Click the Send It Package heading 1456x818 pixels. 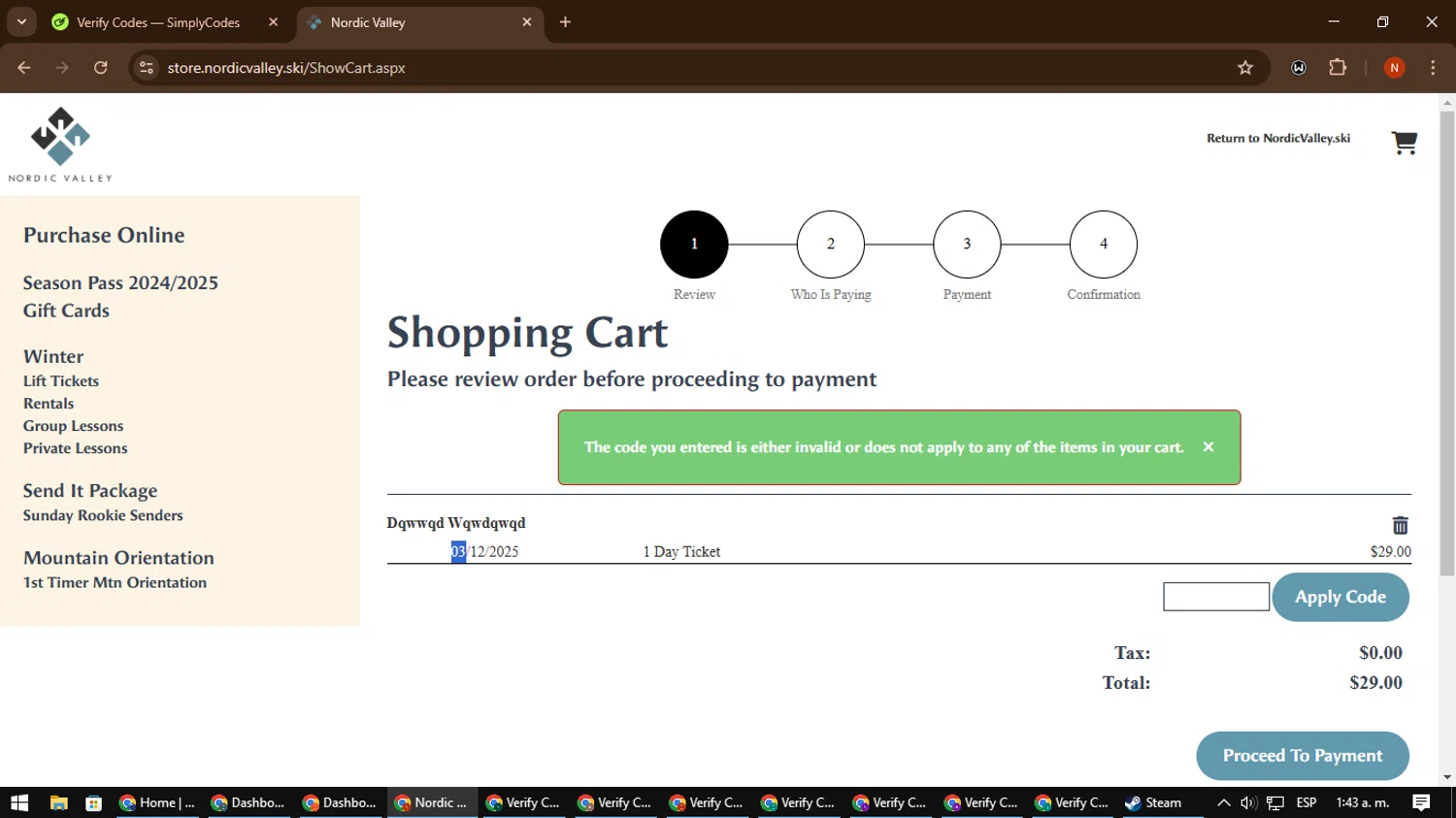pos(90,491)
